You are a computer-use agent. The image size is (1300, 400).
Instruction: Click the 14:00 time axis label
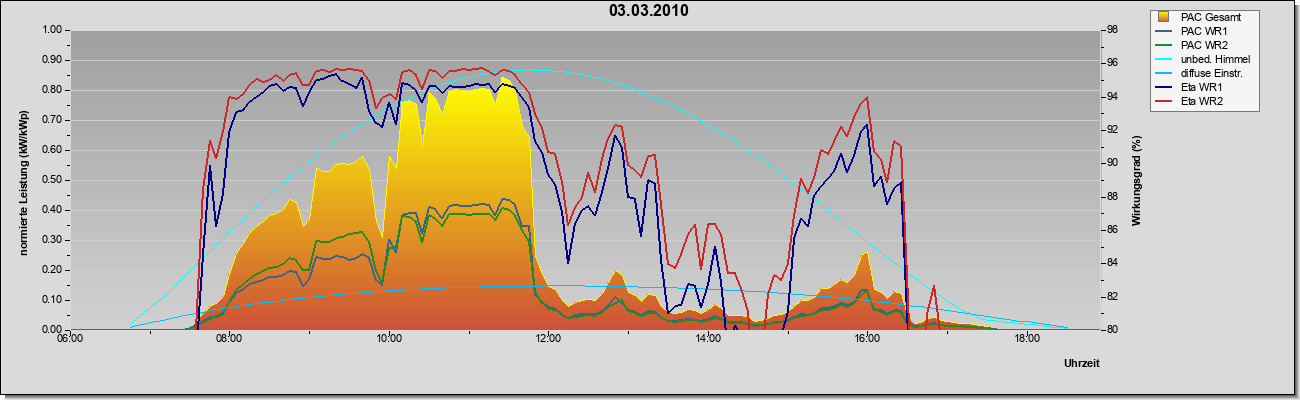pos(708,339)
